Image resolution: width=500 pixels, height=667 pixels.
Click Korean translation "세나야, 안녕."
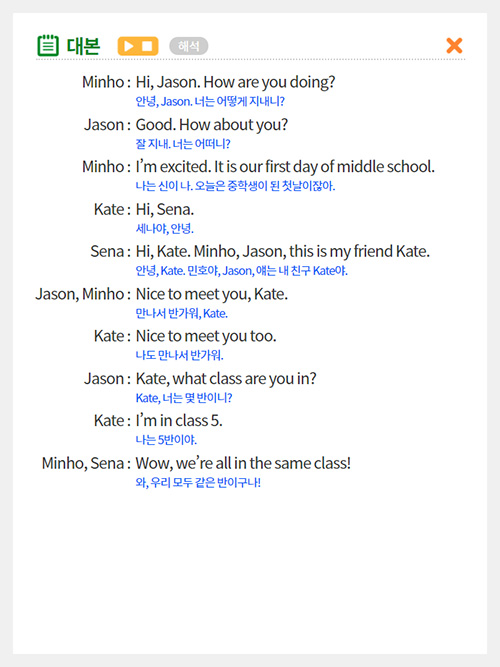pos(164,229)
